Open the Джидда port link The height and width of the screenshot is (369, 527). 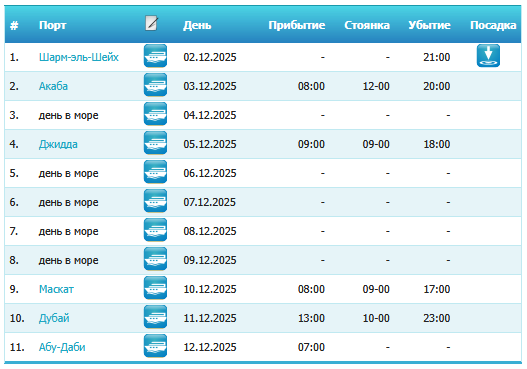pos(58,144)
